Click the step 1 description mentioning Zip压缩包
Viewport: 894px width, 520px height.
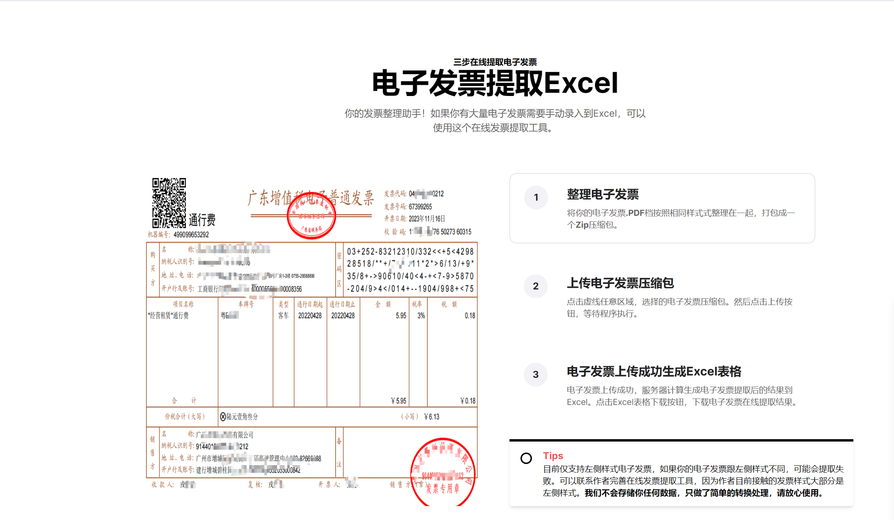681,218
